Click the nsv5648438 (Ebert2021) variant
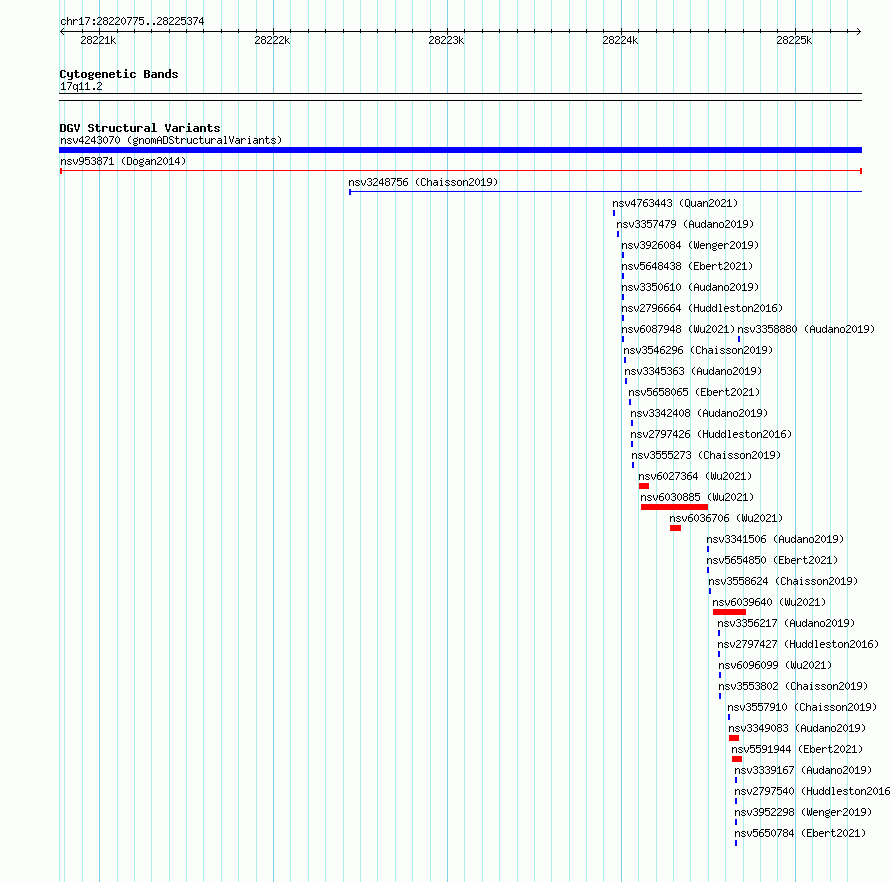Screen dimensions: 890x882 click(x=687, y=266)
